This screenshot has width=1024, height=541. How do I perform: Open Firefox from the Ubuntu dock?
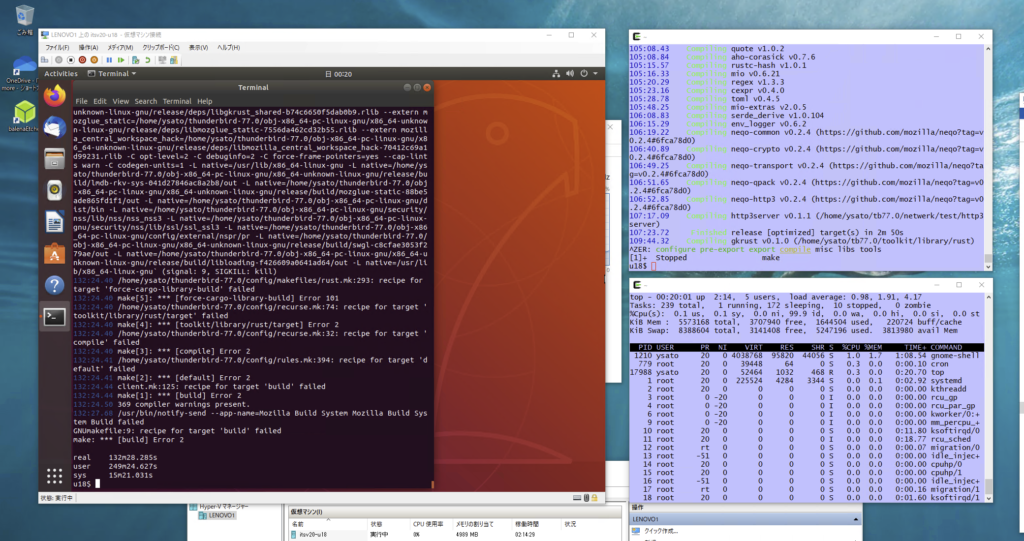pos(54,95)
